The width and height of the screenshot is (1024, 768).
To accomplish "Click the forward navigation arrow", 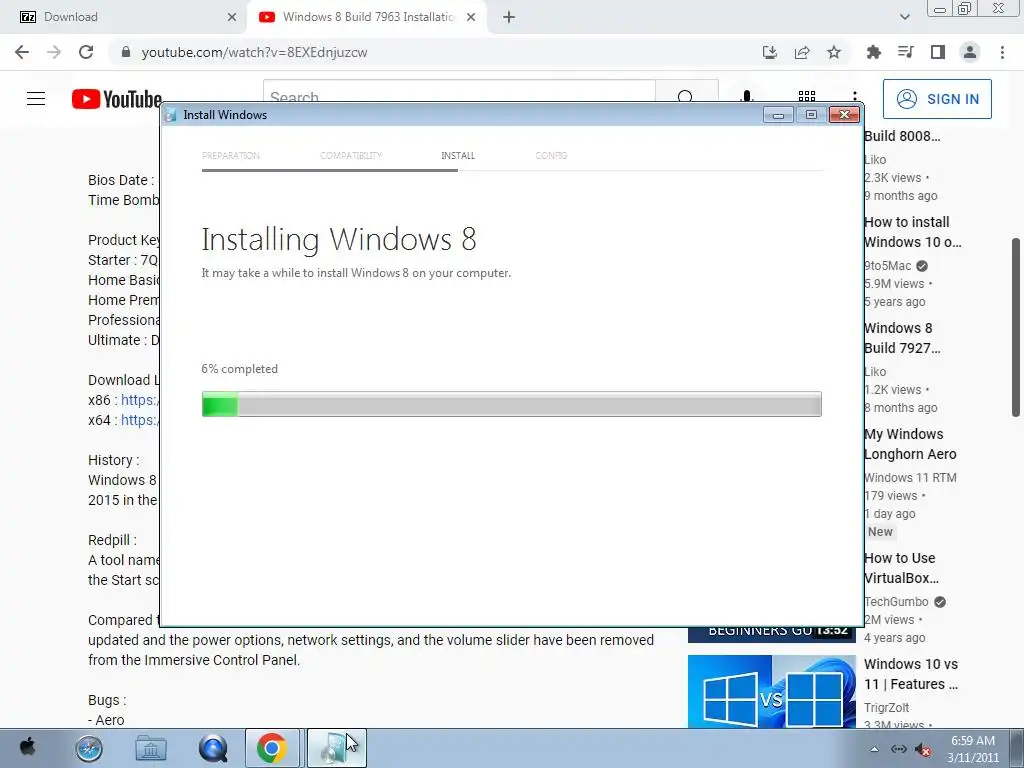I will (54, 52).
